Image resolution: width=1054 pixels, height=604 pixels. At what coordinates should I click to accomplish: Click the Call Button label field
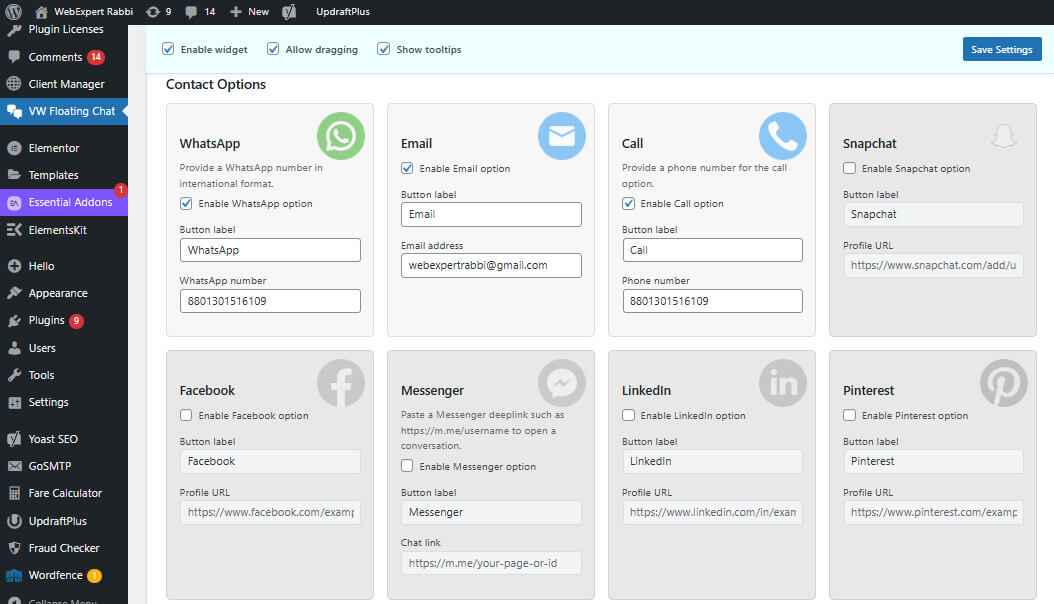(712, 250)
